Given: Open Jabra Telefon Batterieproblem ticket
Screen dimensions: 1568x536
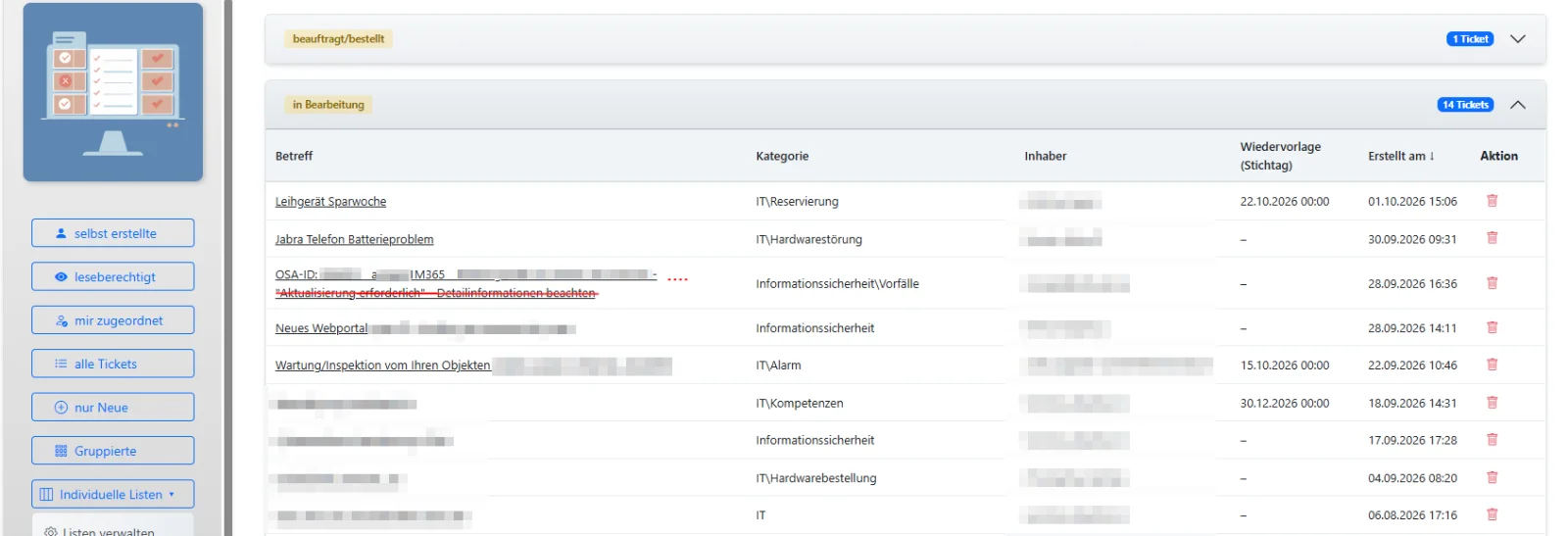Looking at the screenshot, I should tap(354, 239).
